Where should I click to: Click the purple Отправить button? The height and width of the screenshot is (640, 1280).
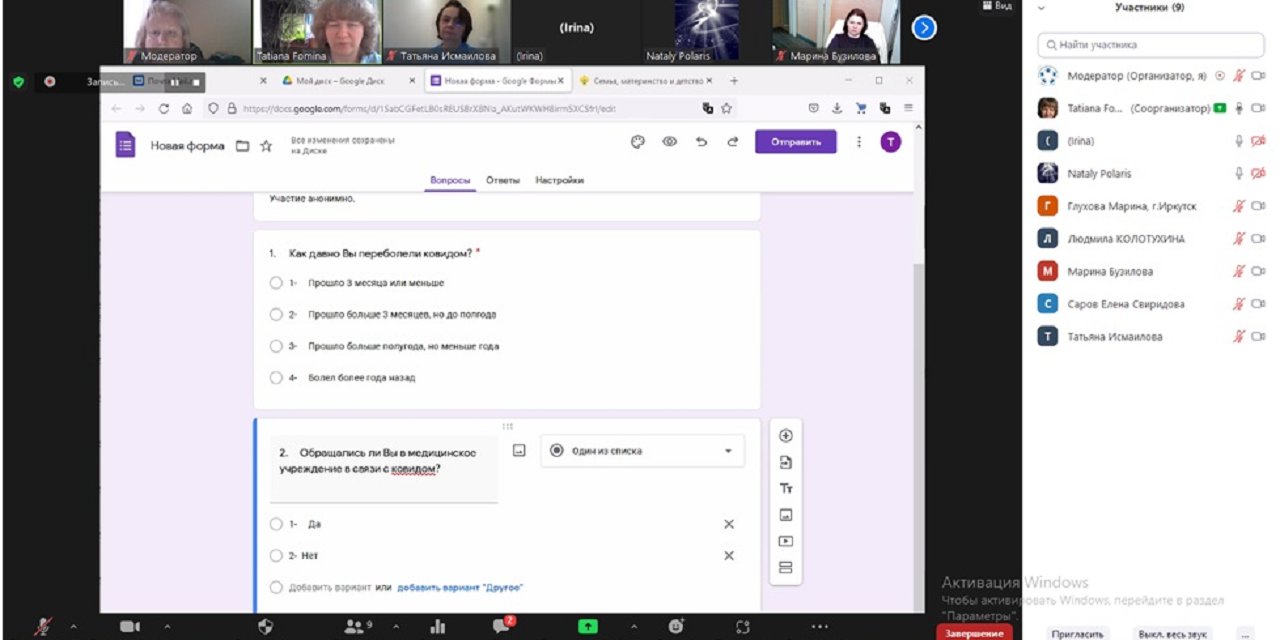(x=795, y=142)
